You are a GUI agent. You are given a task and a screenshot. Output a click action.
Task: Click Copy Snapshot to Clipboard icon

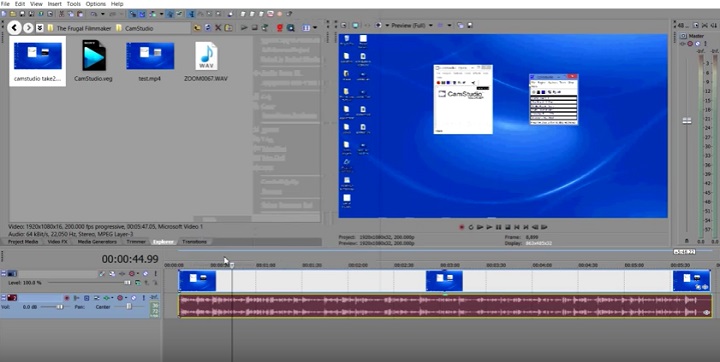(461, 25)
